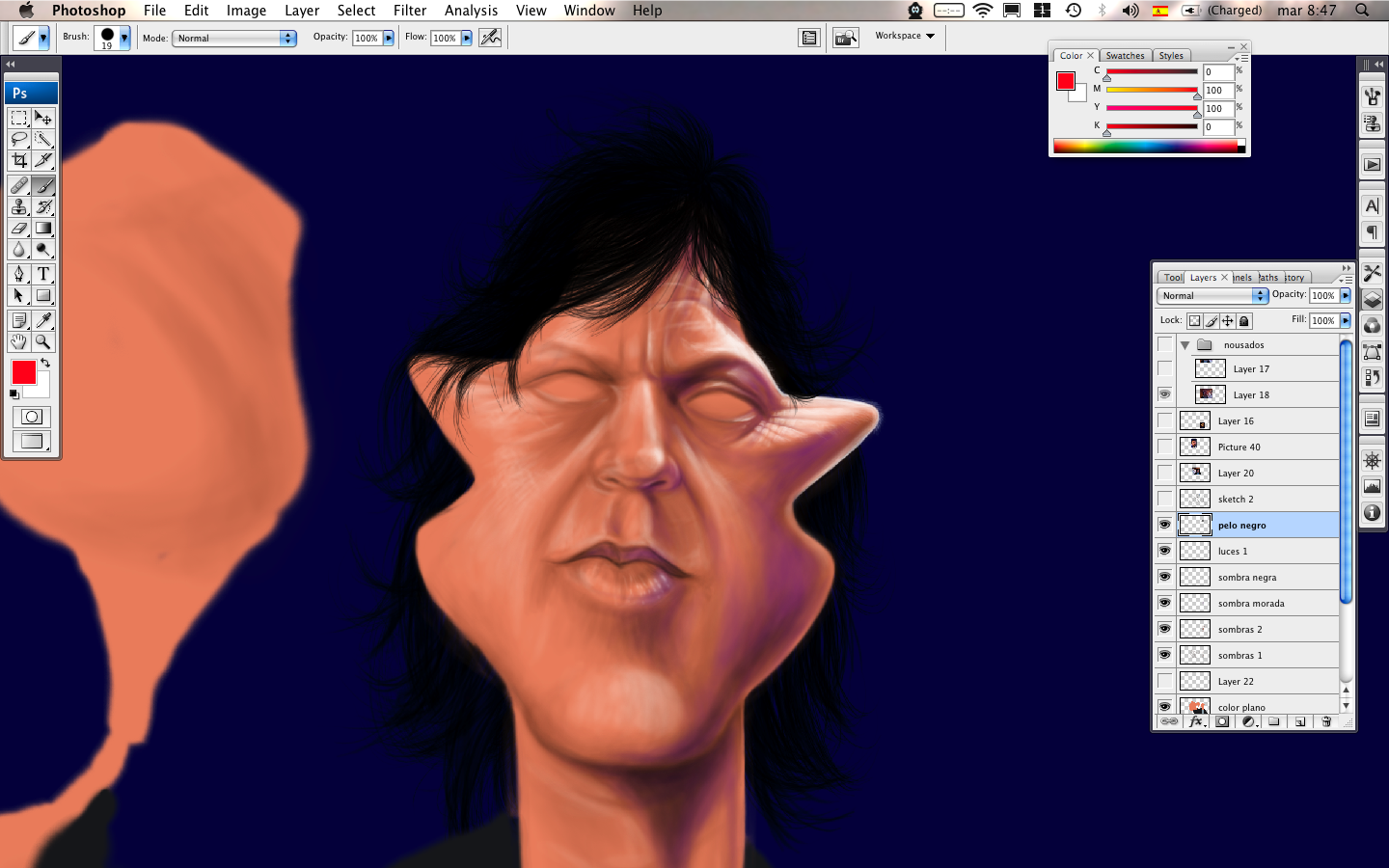Screen dimensions: 1389x868
Task: Select the Rectangle shape tool
Action: [x=43, y=295]
